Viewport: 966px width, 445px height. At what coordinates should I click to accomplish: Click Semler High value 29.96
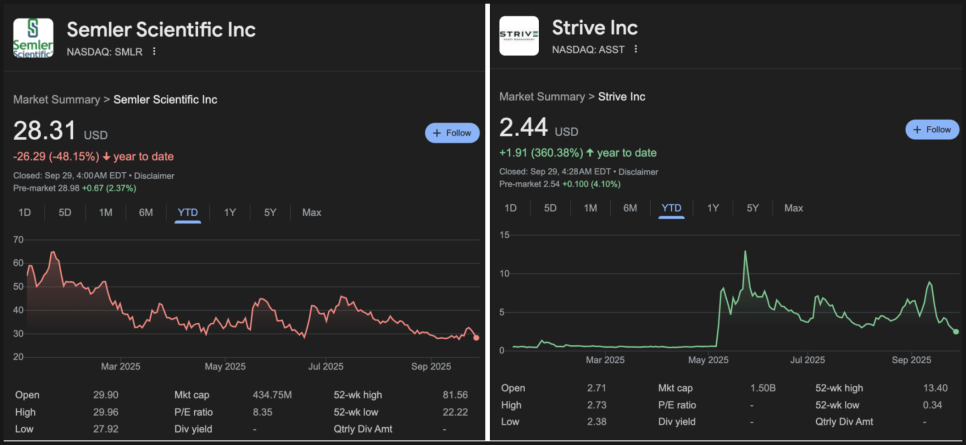point(107,412)
